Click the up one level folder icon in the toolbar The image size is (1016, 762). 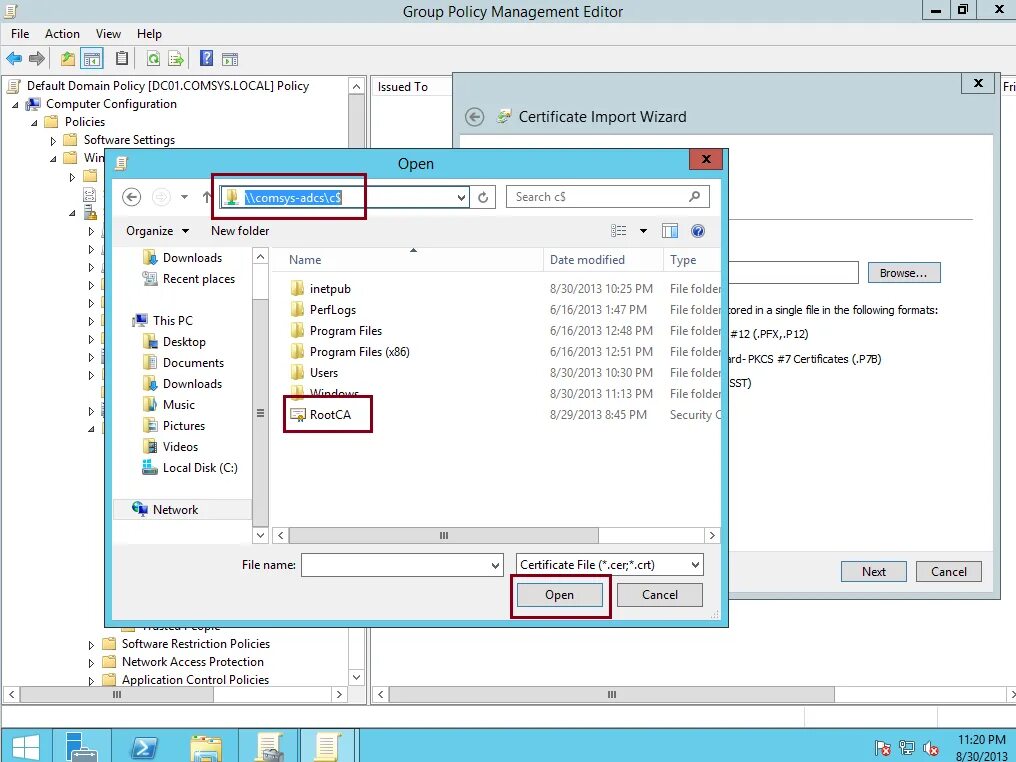pos(67,59)
